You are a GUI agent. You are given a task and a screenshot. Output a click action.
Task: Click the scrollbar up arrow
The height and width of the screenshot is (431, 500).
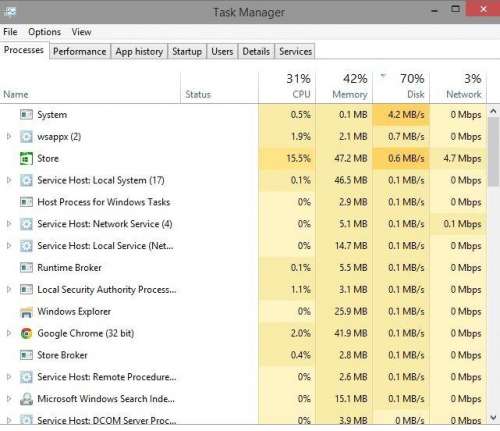coord(494,111)
